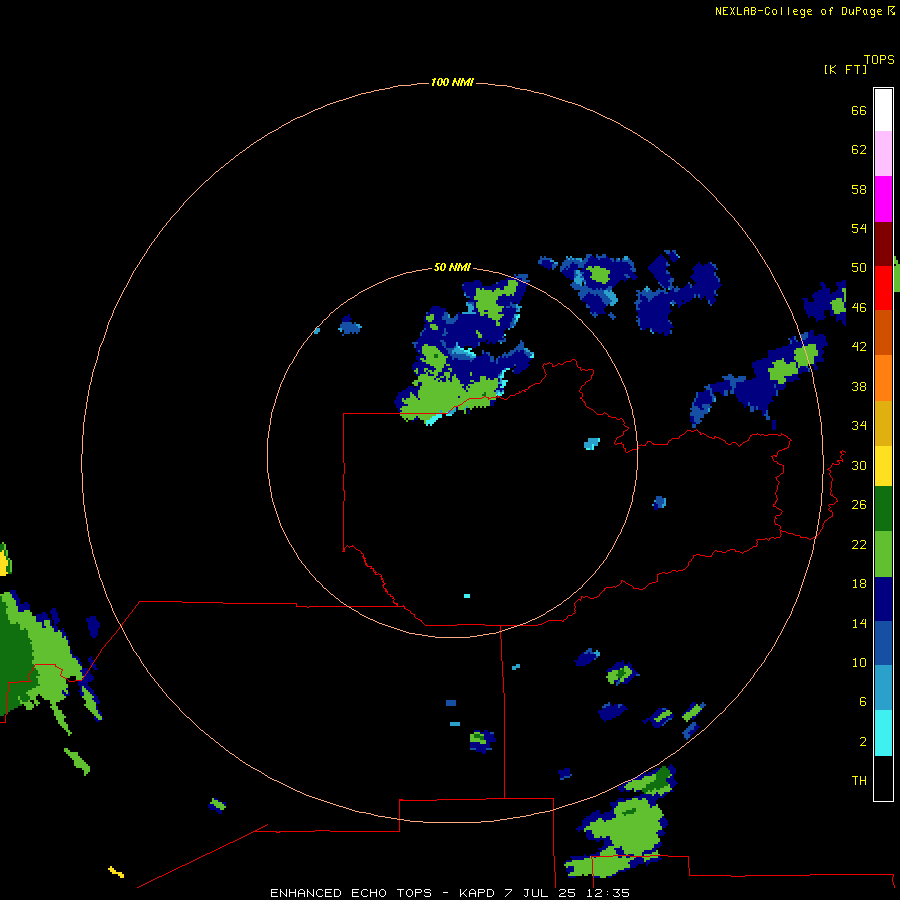
Task: Click the 10 legend value
Action: pyautogui.click(x=859, y=662)
